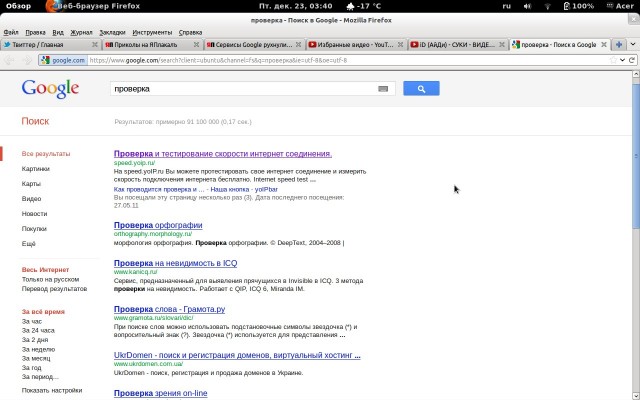Click the blue search magnifier button
The height and width of the screenshot is (400, 640).
(x=421, y=89)
